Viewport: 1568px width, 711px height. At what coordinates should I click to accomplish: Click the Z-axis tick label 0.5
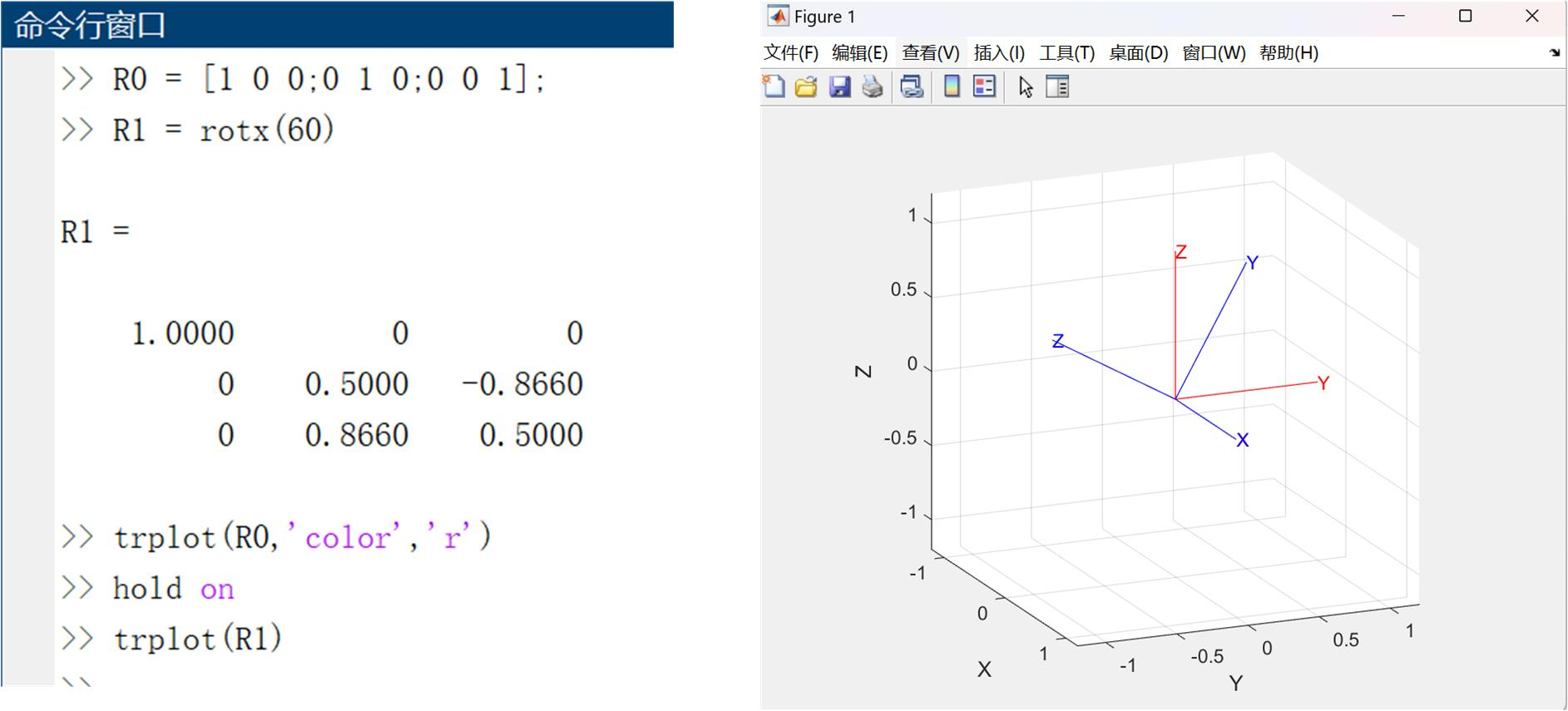click(x=903, y=289)
